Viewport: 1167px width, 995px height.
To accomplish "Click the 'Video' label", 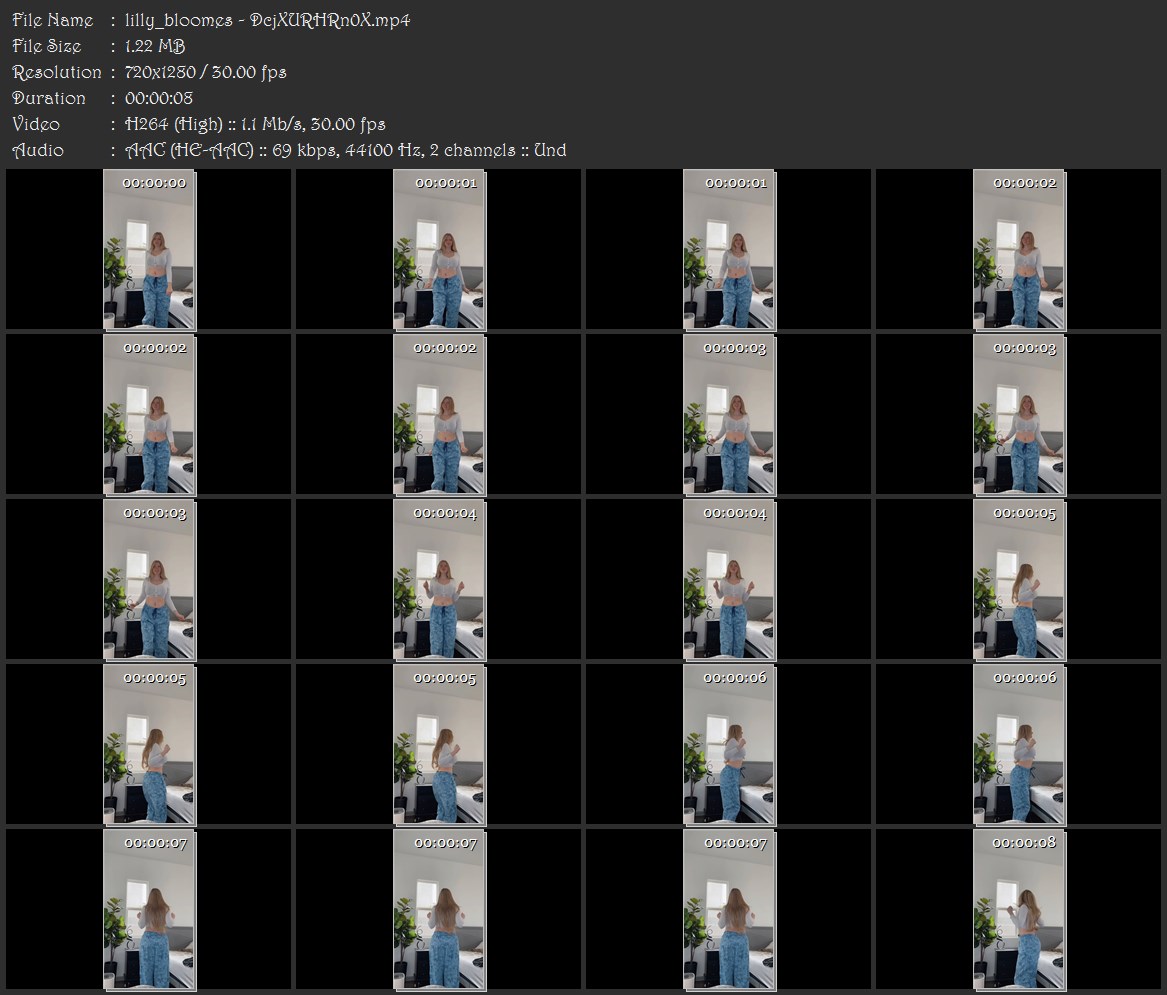I will 36,124.
